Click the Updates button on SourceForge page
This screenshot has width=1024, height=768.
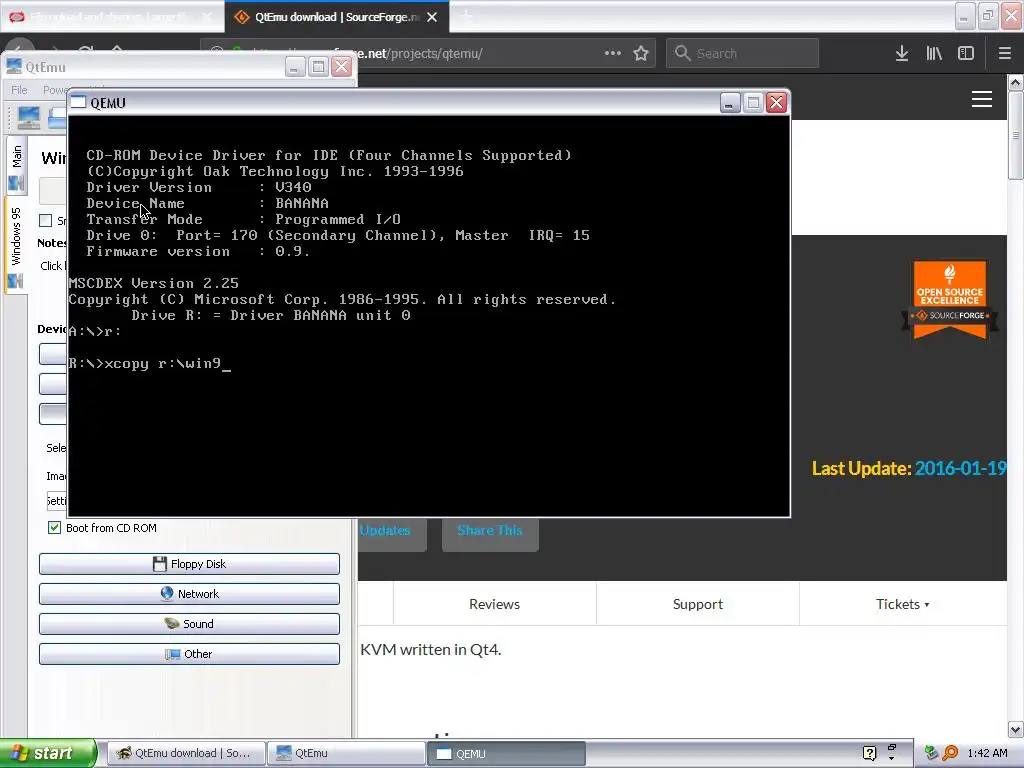391,531
